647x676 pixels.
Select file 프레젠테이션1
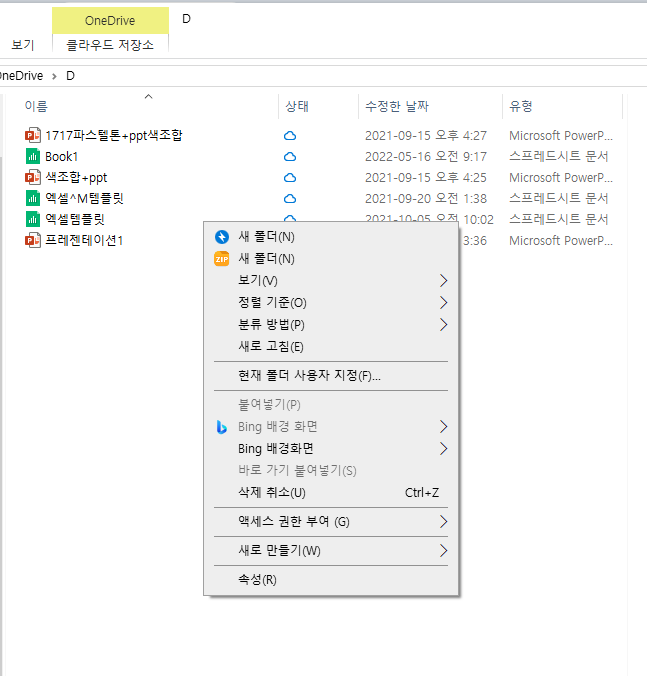pyautogui.click(x=84, y=240)
